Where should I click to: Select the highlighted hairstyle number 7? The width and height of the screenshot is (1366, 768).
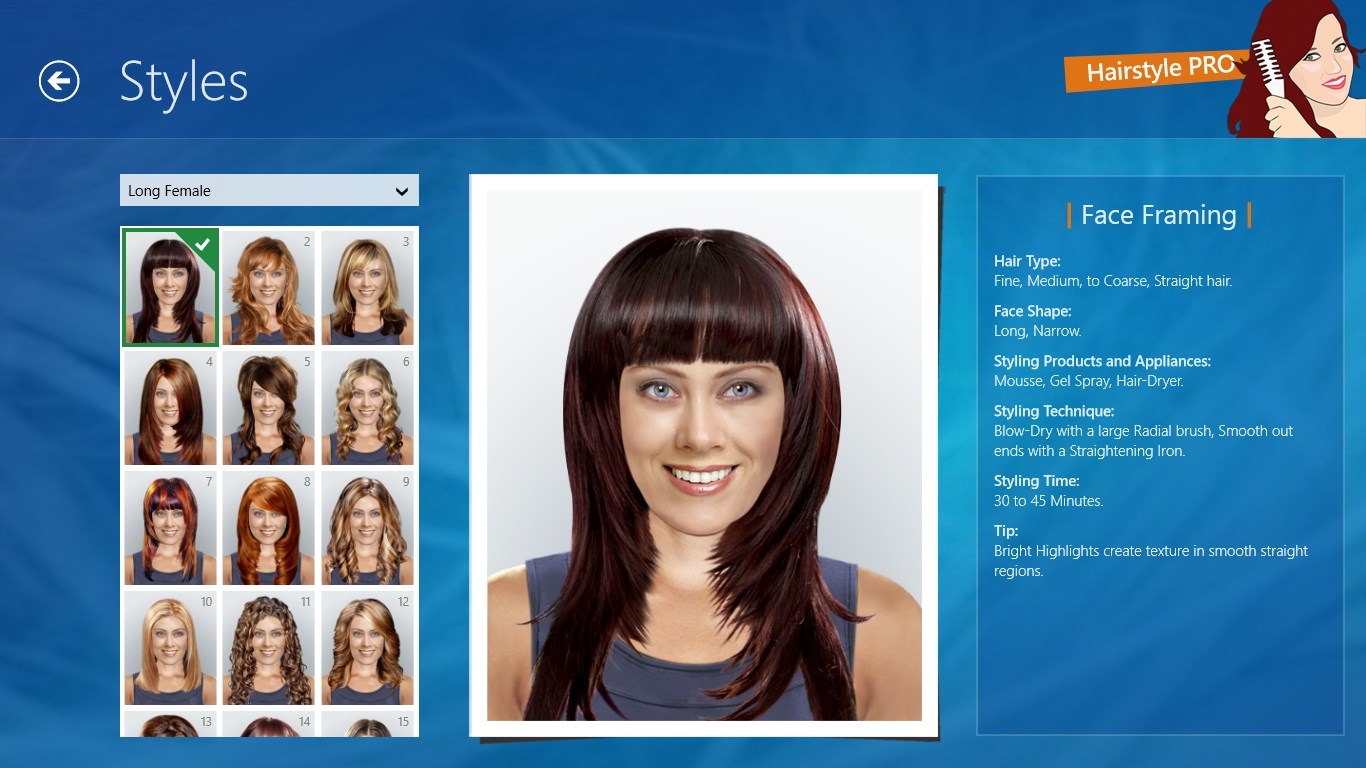(169, 528)
